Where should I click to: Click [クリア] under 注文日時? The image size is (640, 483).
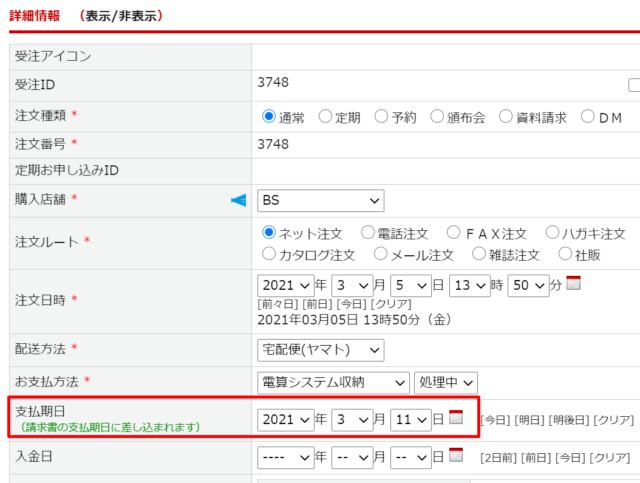pyautogui.click(x=391, y=304)
